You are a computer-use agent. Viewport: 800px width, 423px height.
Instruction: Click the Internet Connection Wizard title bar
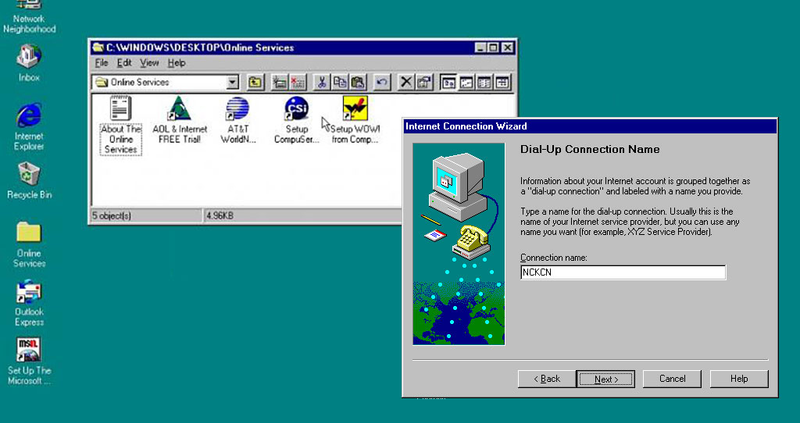pos(590,126)
